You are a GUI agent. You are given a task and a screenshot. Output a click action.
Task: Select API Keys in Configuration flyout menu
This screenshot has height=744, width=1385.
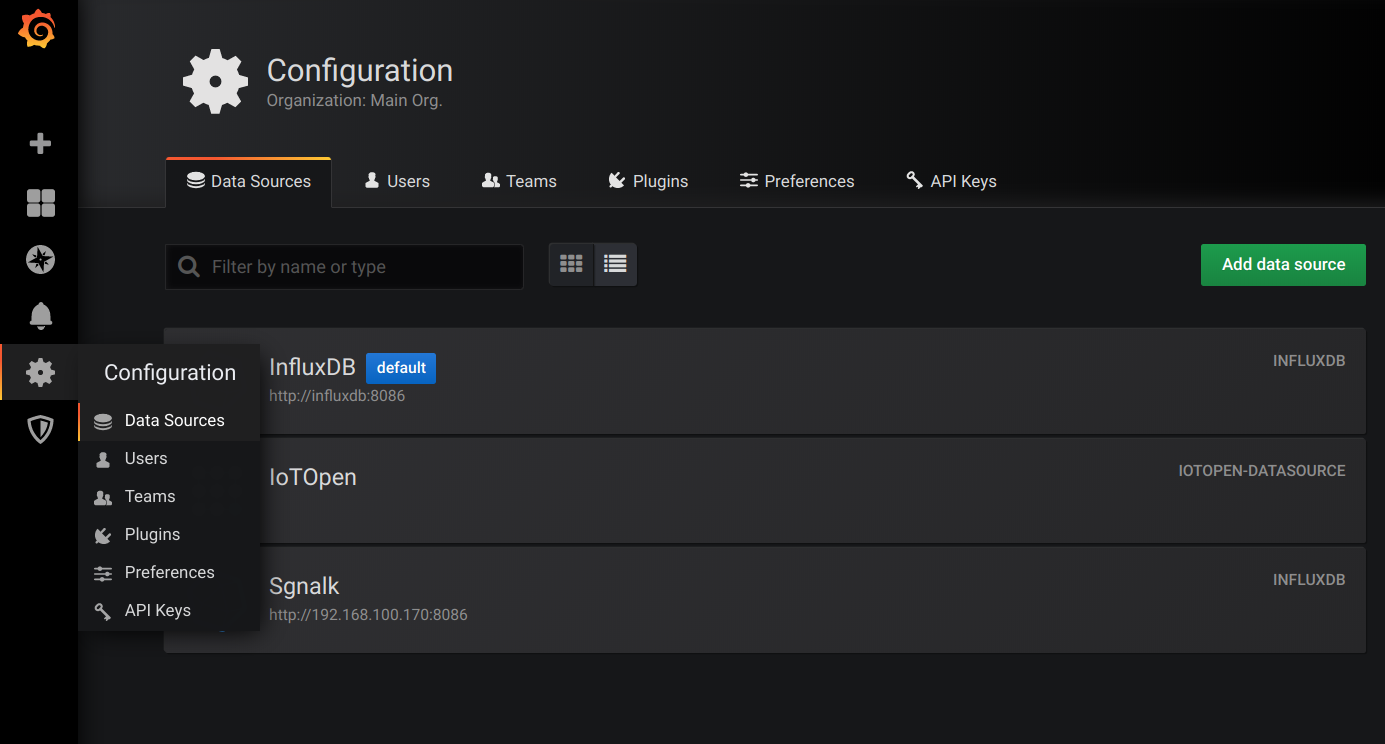point(169,611)
